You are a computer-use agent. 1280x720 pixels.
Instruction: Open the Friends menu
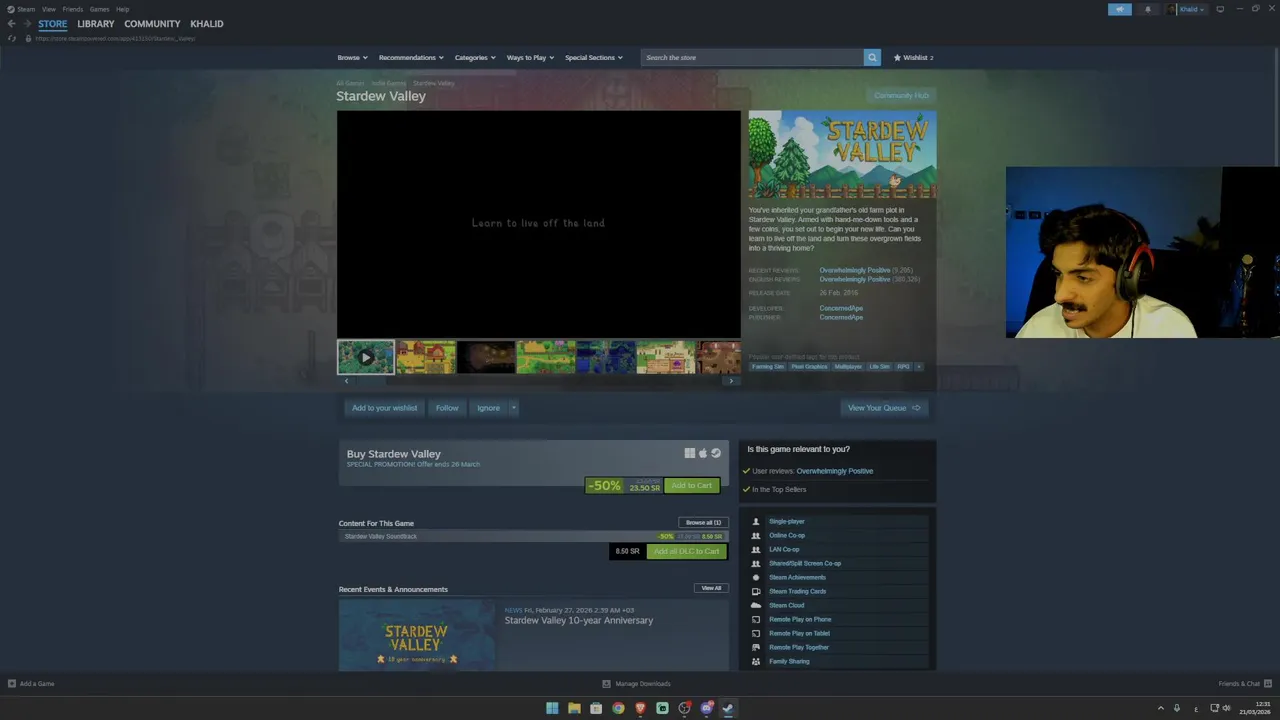pos(73,9)
